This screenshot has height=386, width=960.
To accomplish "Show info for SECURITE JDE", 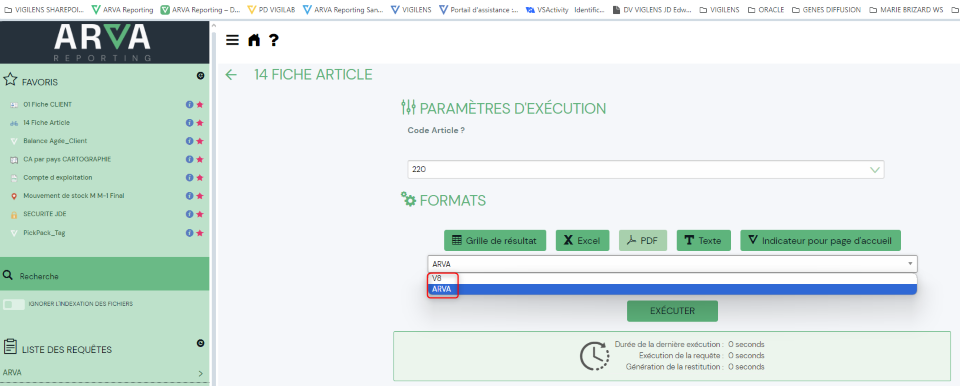I will coord(189,214).
